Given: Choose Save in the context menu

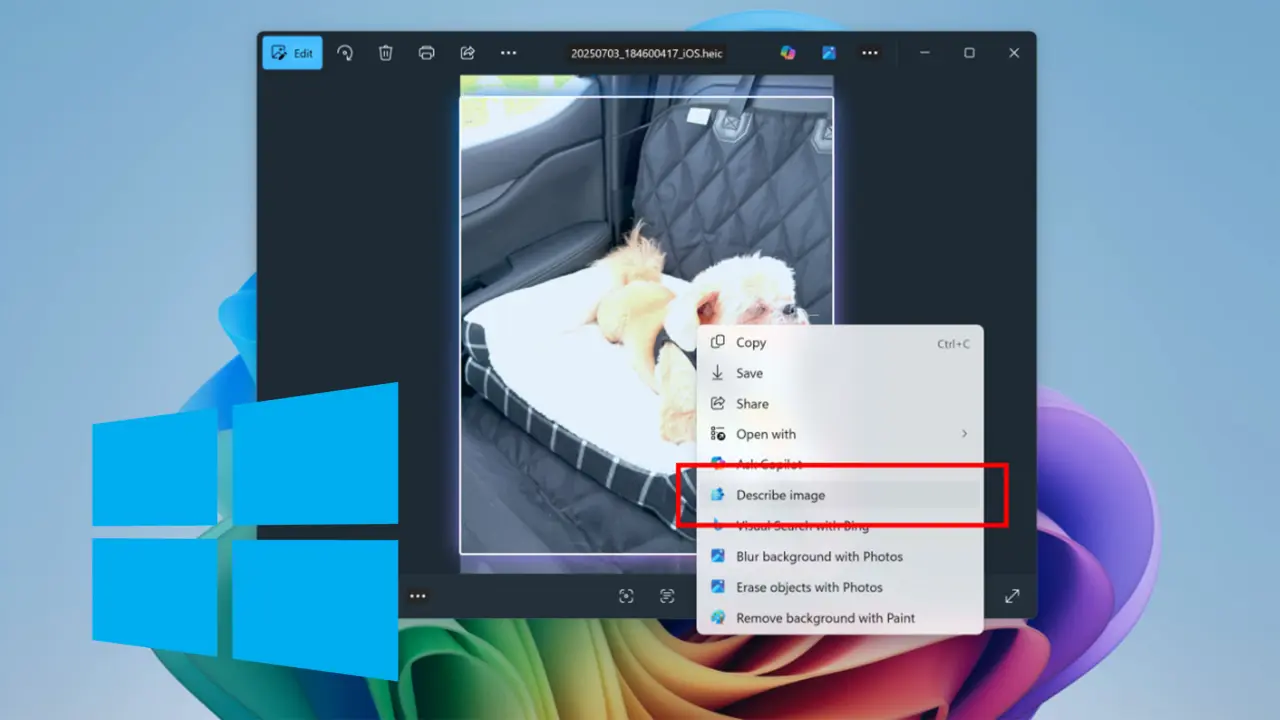Looking at the screenshot, I should pos(749,373).
